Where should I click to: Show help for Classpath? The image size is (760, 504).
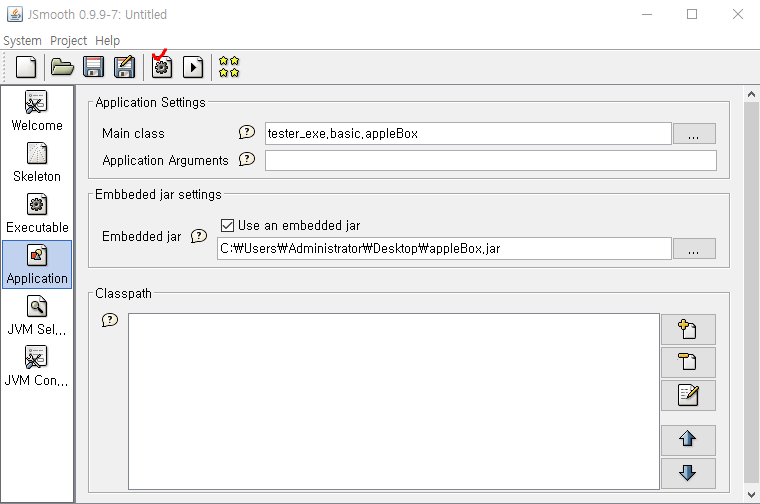click(110, 320)
